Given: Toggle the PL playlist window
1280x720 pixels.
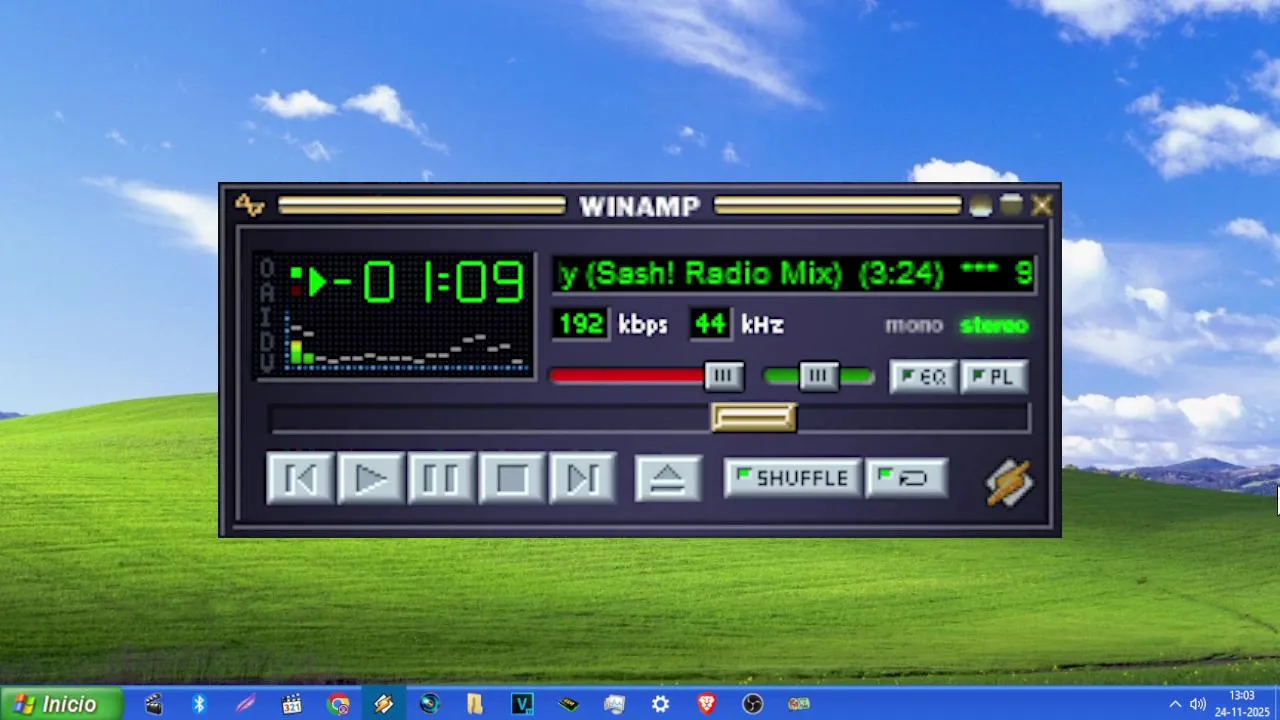Looking at the screenshot, I should (x=994, y=377).
